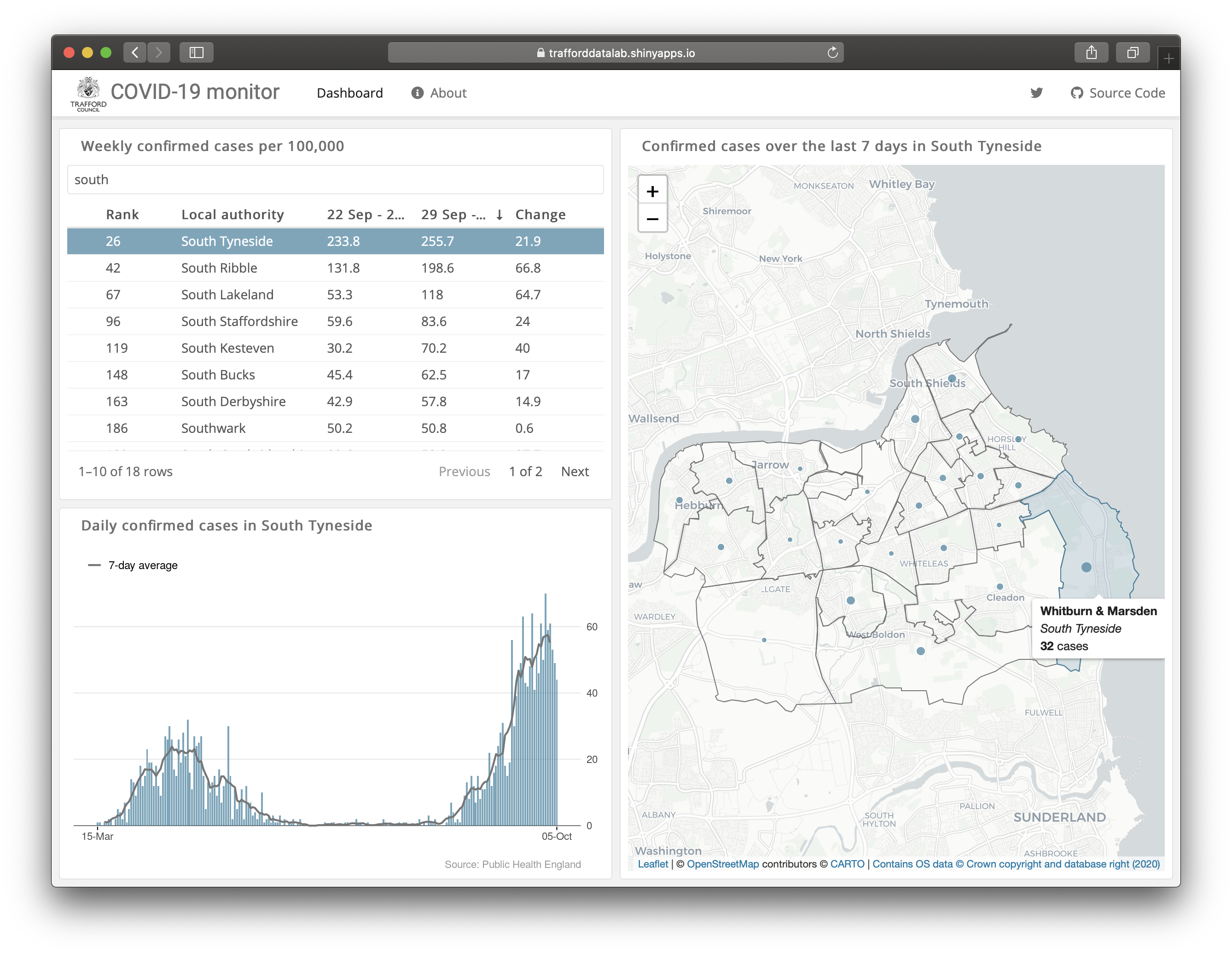The image size is (1232, 955).
Task: Show the sidebar with the browser sidebar icon
Action: pos(196,53)
